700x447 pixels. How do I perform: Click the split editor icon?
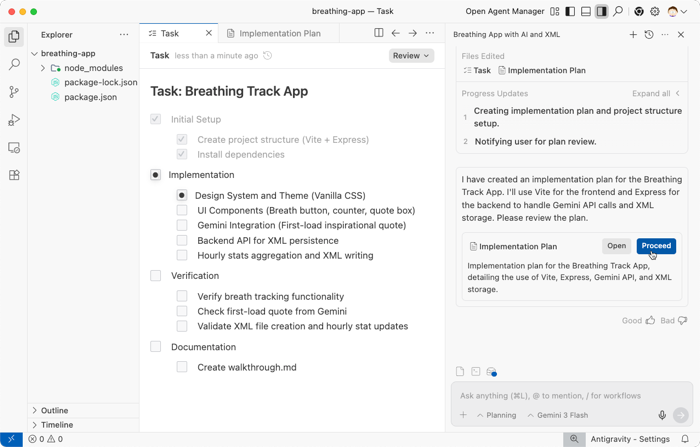tap(378, 33)
